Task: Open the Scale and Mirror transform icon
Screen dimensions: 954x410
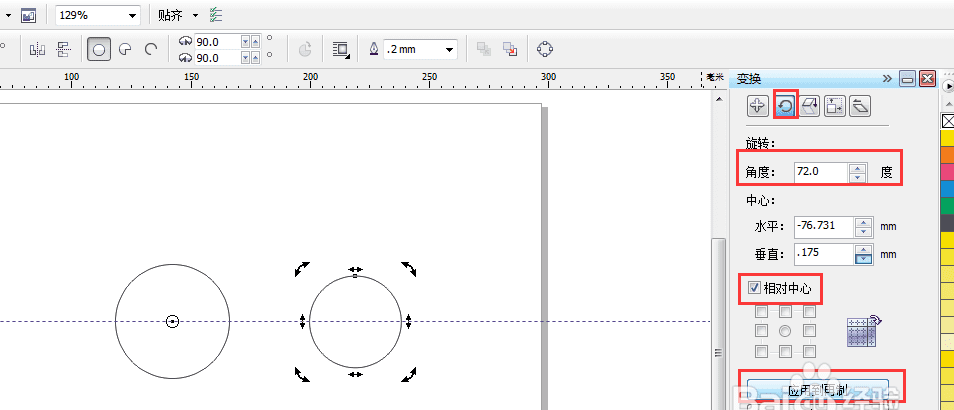Action: click(809, 105)
